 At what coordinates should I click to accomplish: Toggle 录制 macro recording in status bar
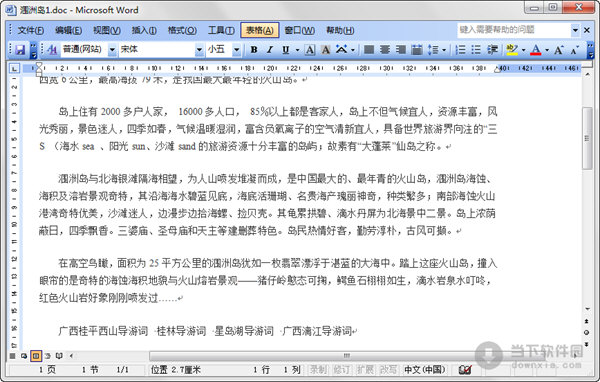click(x=318, y=370)
